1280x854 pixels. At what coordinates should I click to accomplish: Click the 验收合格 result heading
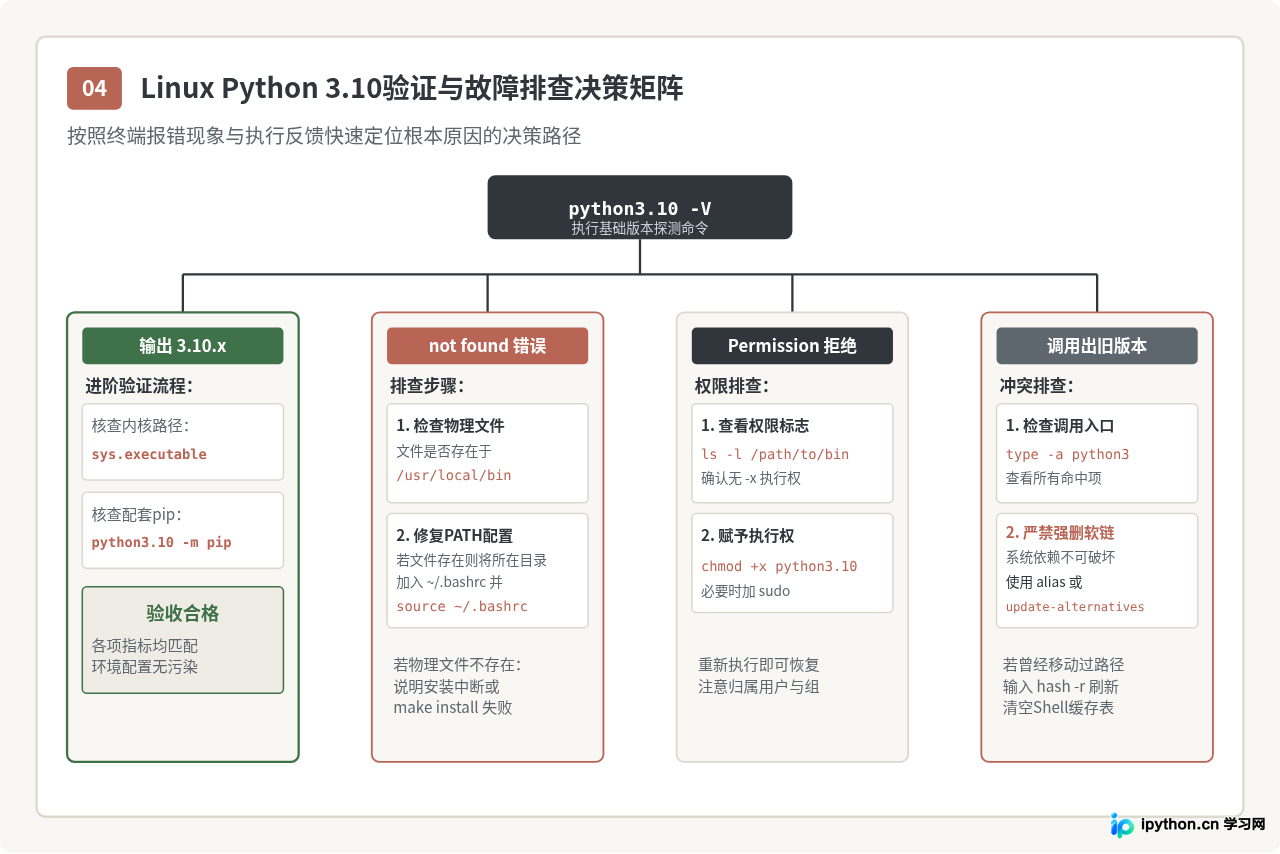click(x=183, y=613)
